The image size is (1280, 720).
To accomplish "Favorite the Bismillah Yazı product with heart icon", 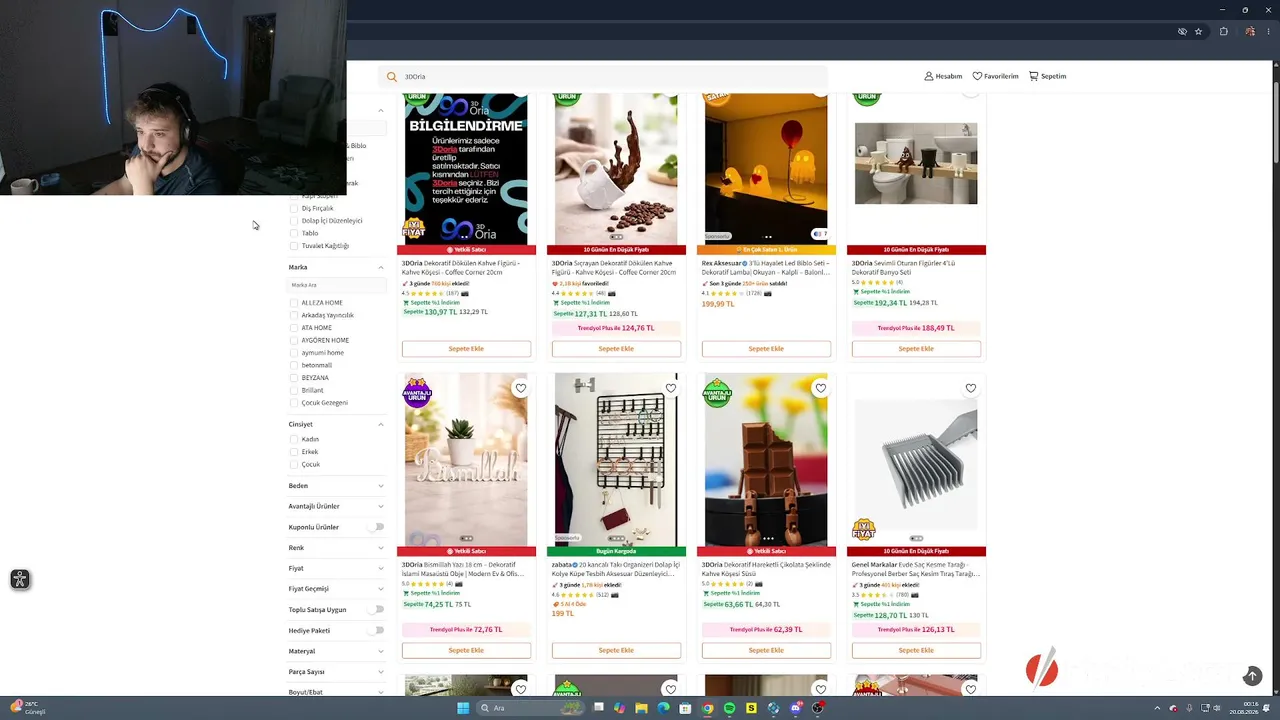I will (x=521, y=388).
